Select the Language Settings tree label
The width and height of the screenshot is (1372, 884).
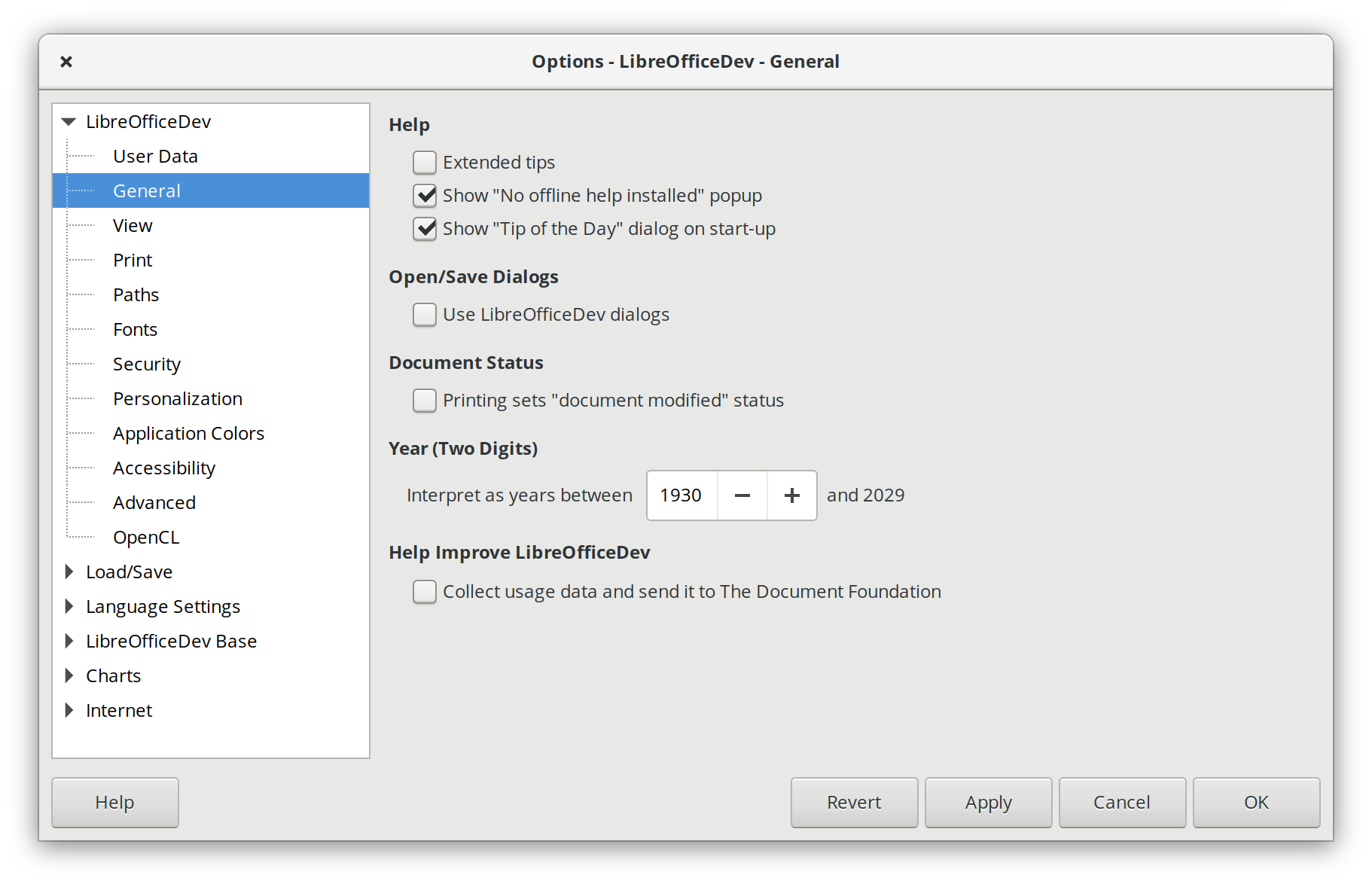[x=163, y=607]
